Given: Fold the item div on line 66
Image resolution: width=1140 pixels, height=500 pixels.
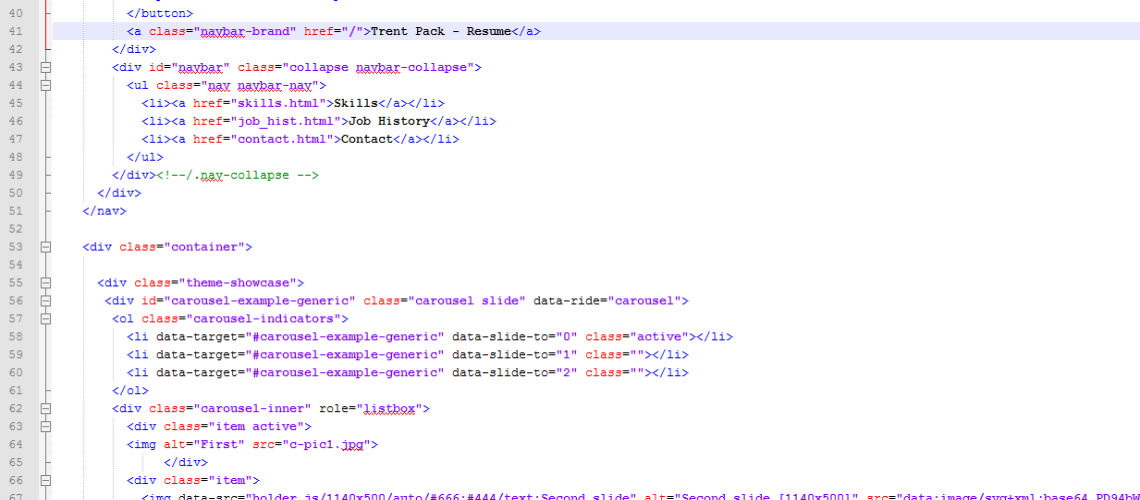Looking at the screenshot, I should 45,480.
